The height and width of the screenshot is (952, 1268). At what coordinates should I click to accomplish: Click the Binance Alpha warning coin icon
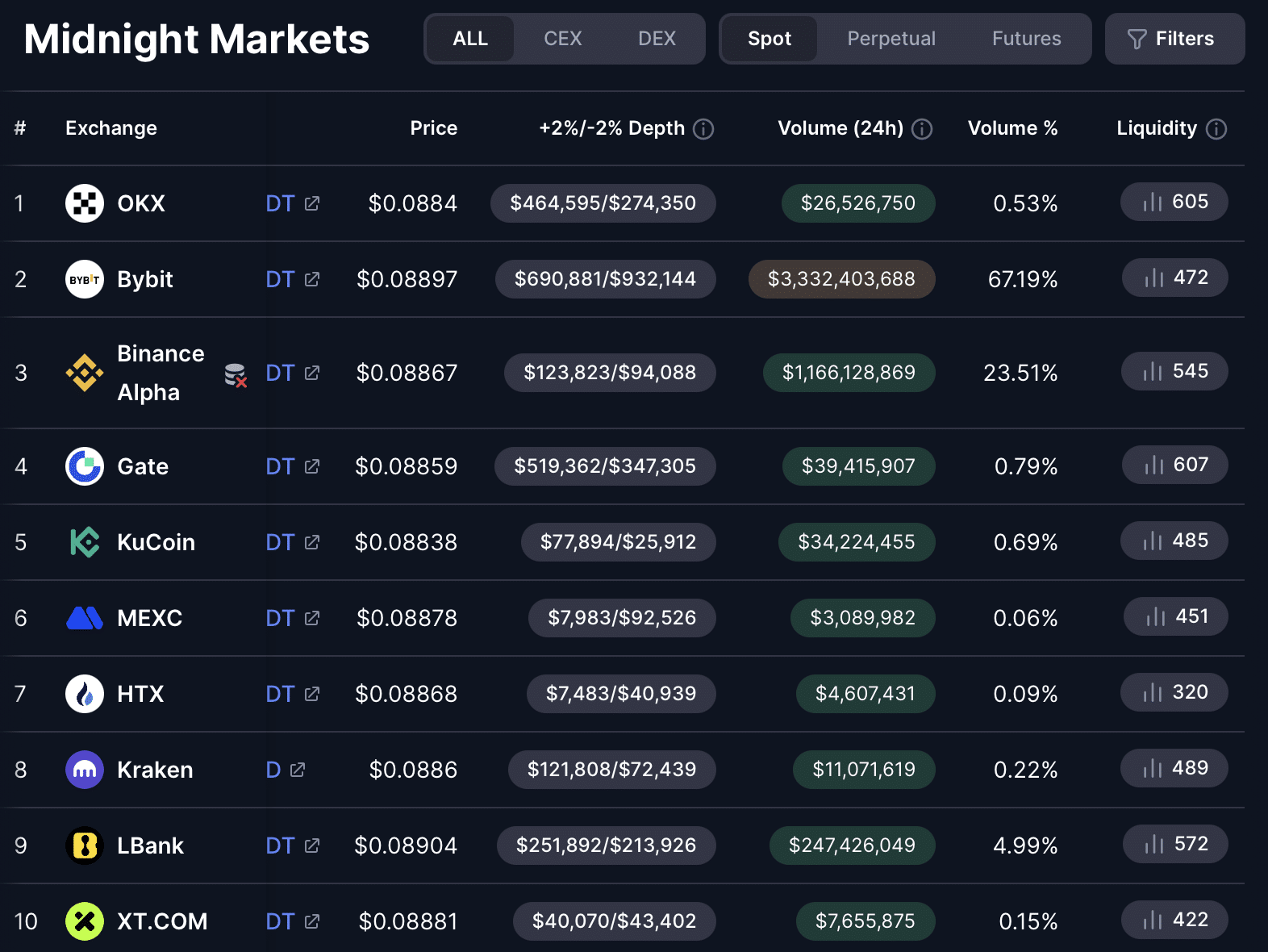pos(236,374)
